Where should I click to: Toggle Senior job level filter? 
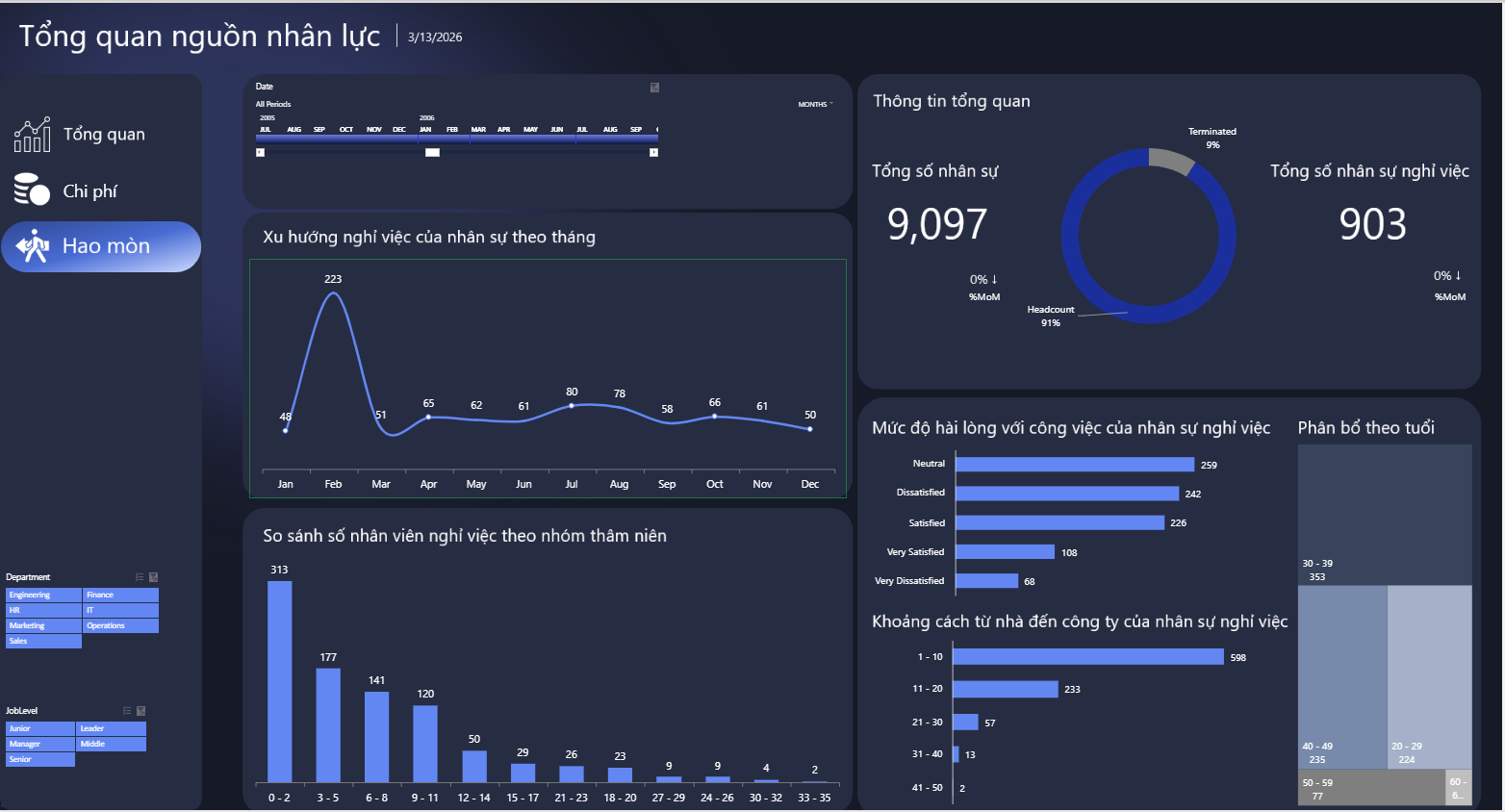click(x=39, y=760)
